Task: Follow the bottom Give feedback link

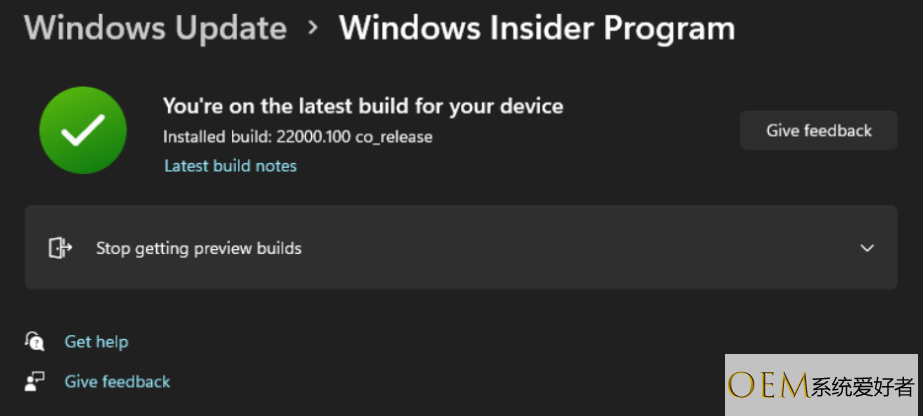Action: 117,381
